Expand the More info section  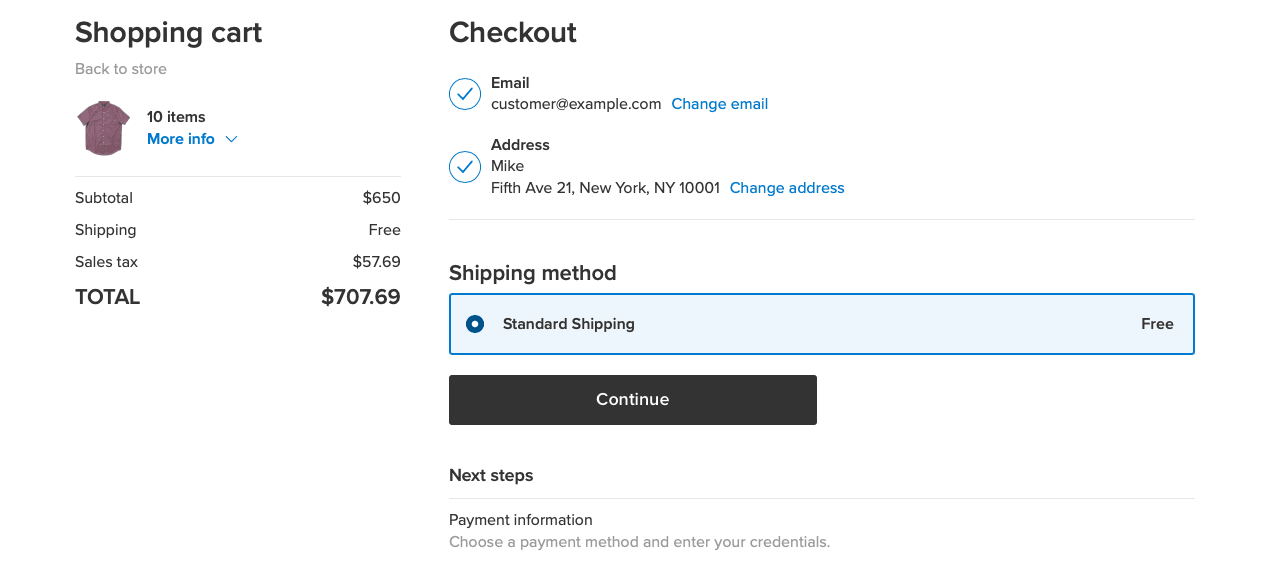click(180, 138)
